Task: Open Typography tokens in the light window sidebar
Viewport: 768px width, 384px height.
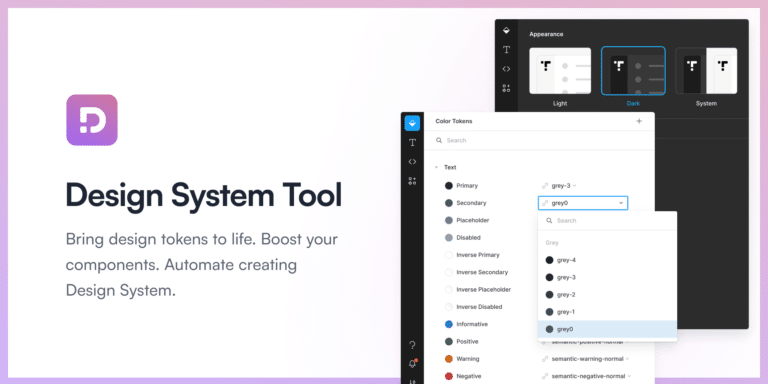Action: pyautogui.click(x=412, y=143)
